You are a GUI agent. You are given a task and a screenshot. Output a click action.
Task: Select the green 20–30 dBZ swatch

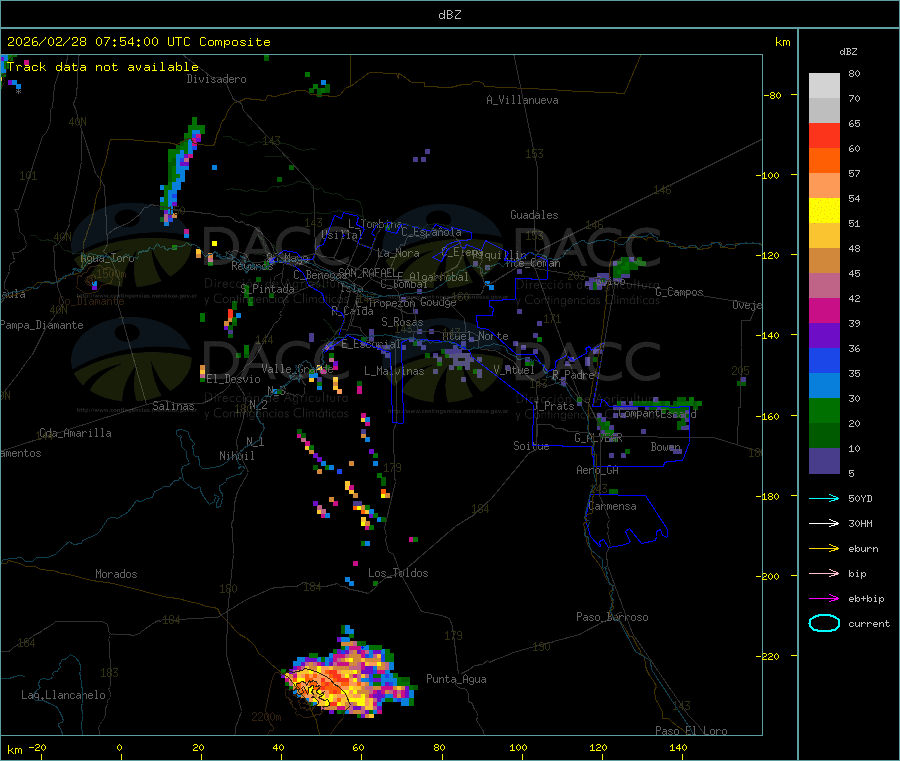click(x=824, y=410)
